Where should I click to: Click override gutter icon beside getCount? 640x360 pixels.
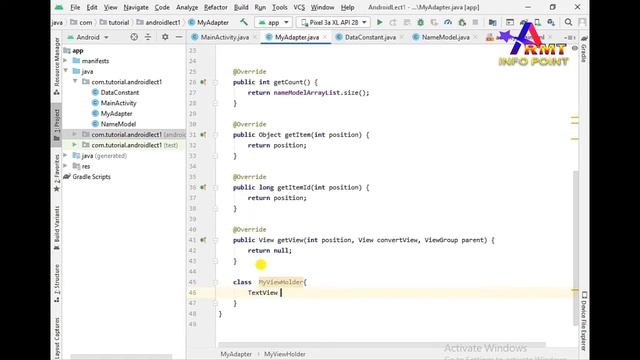[203, 82]
